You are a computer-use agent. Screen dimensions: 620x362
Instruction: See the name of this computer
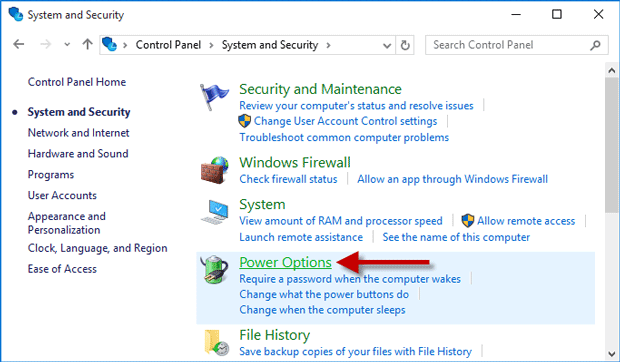[x=456, y=237]
